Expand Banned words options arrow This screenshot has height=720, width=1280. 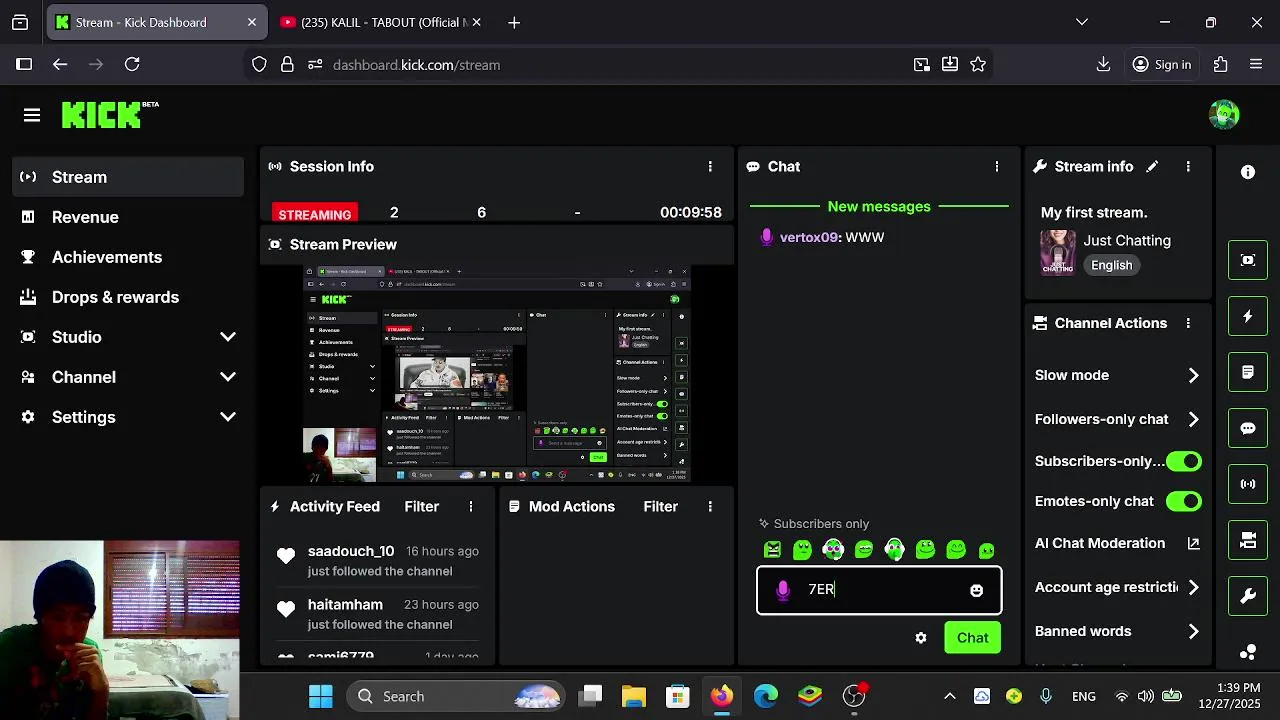(x=1193, y=631)
